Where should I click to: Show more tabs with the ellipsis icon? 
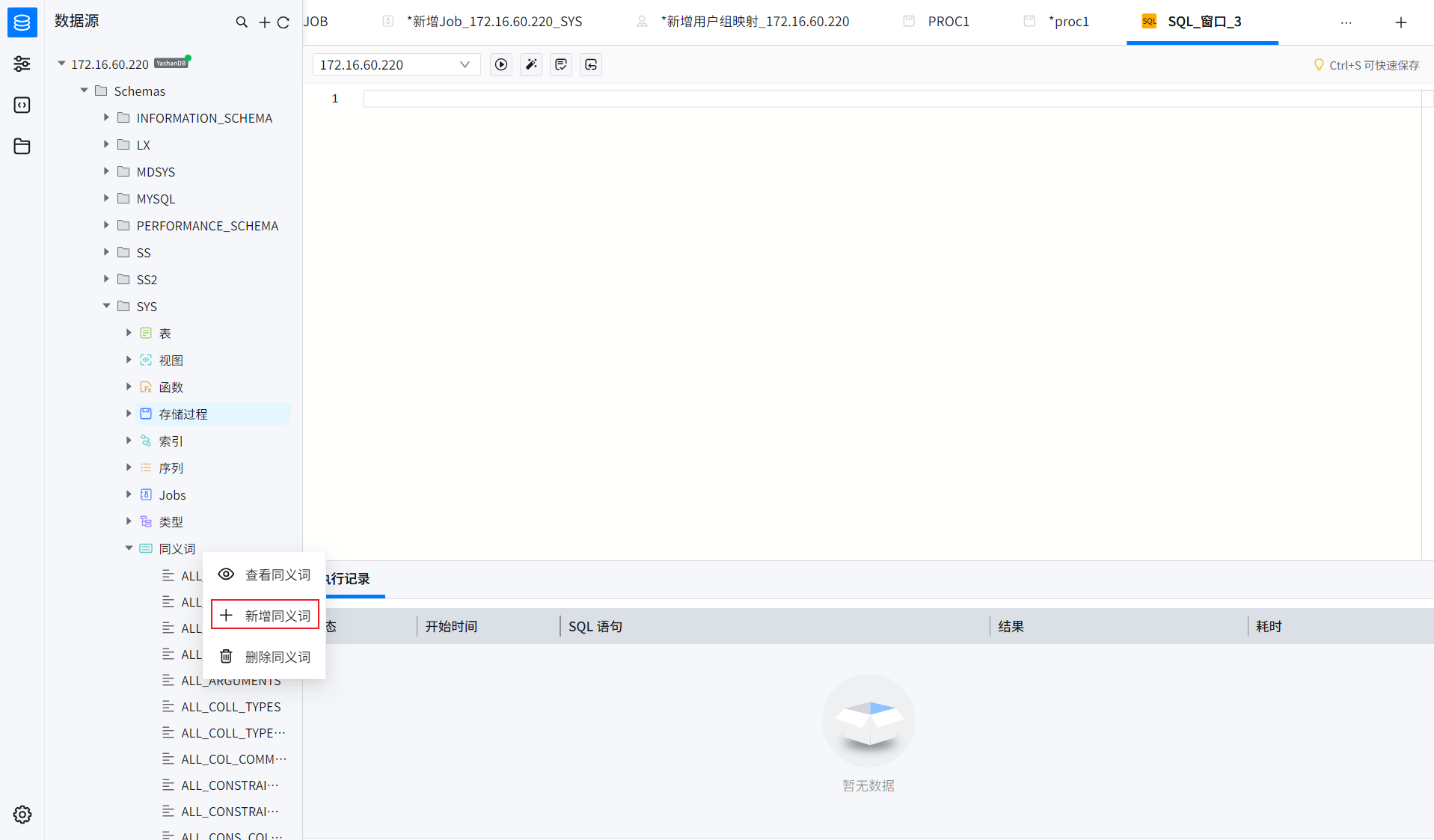point(1346,22)
